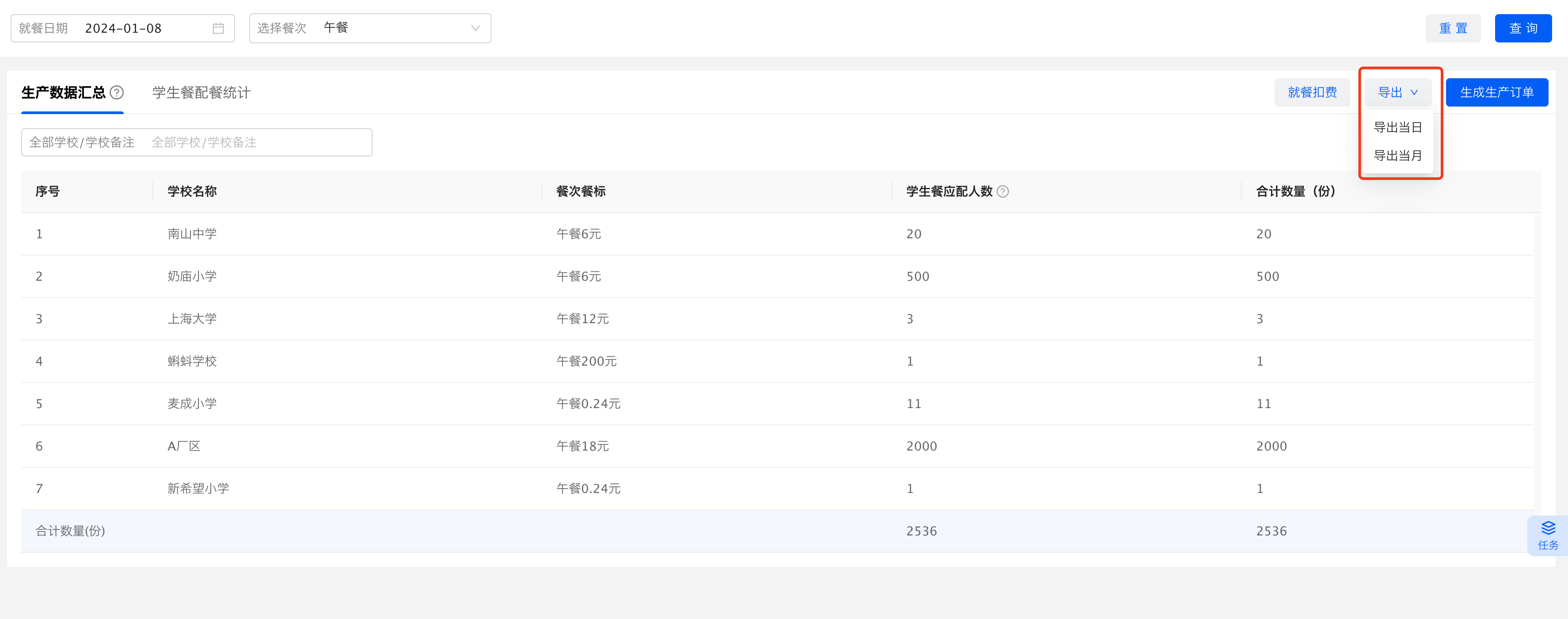Click the 就餐日期 date field

click(x=123, y=29)
